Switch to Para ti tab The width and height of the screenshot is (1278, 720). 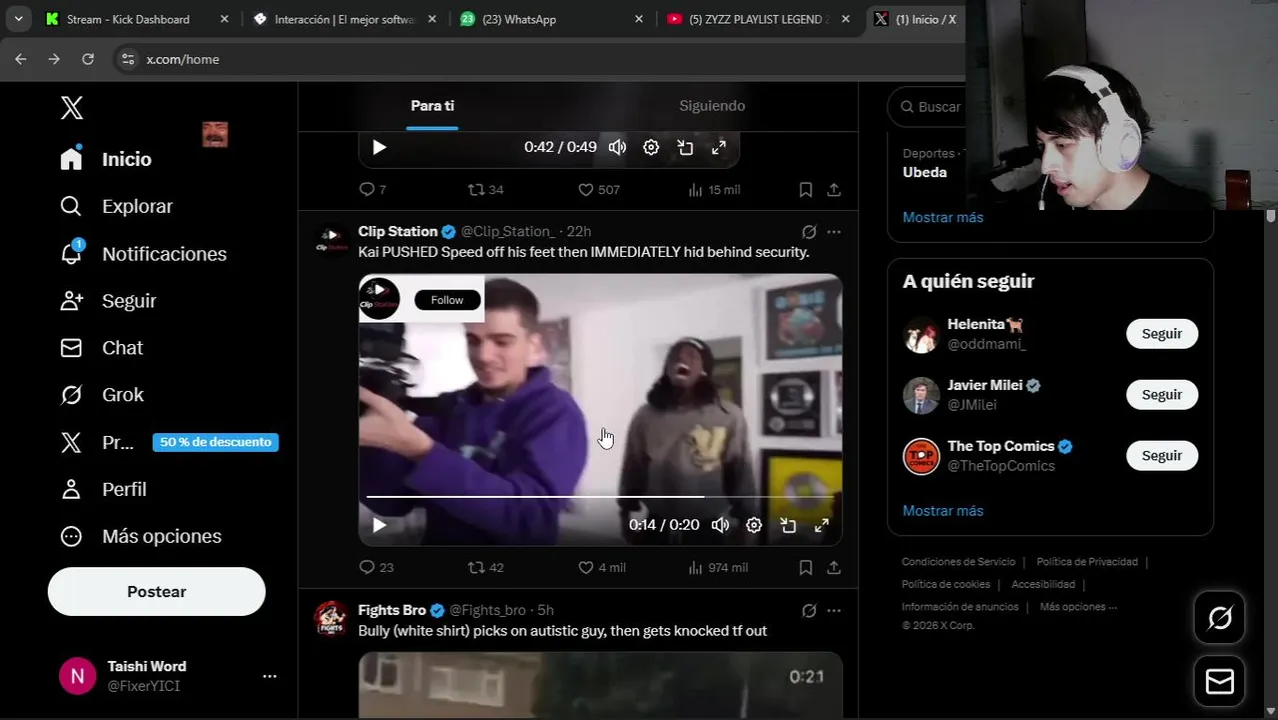coord(432,106)
